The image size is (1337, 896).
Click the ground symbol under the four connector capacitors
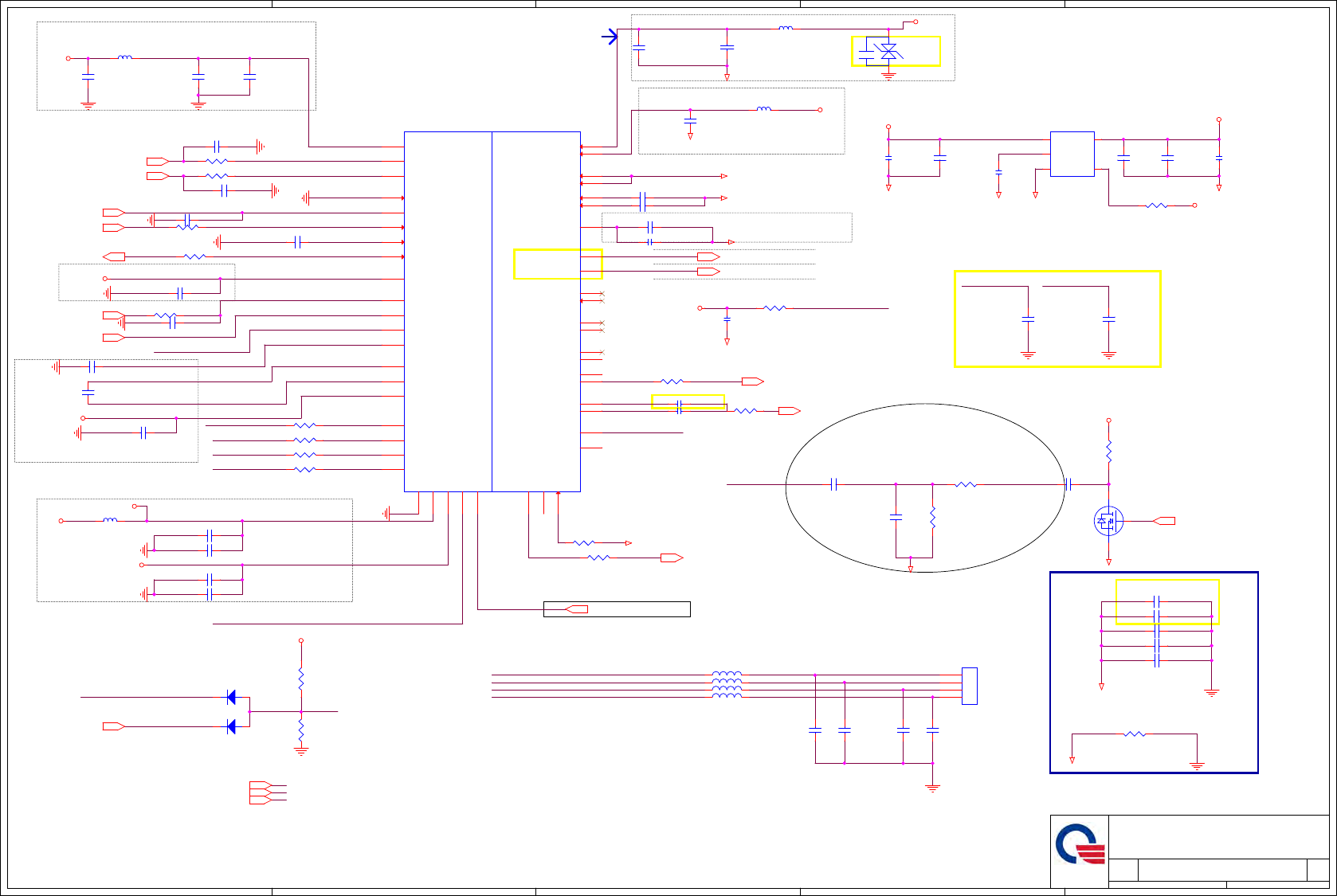932,788
